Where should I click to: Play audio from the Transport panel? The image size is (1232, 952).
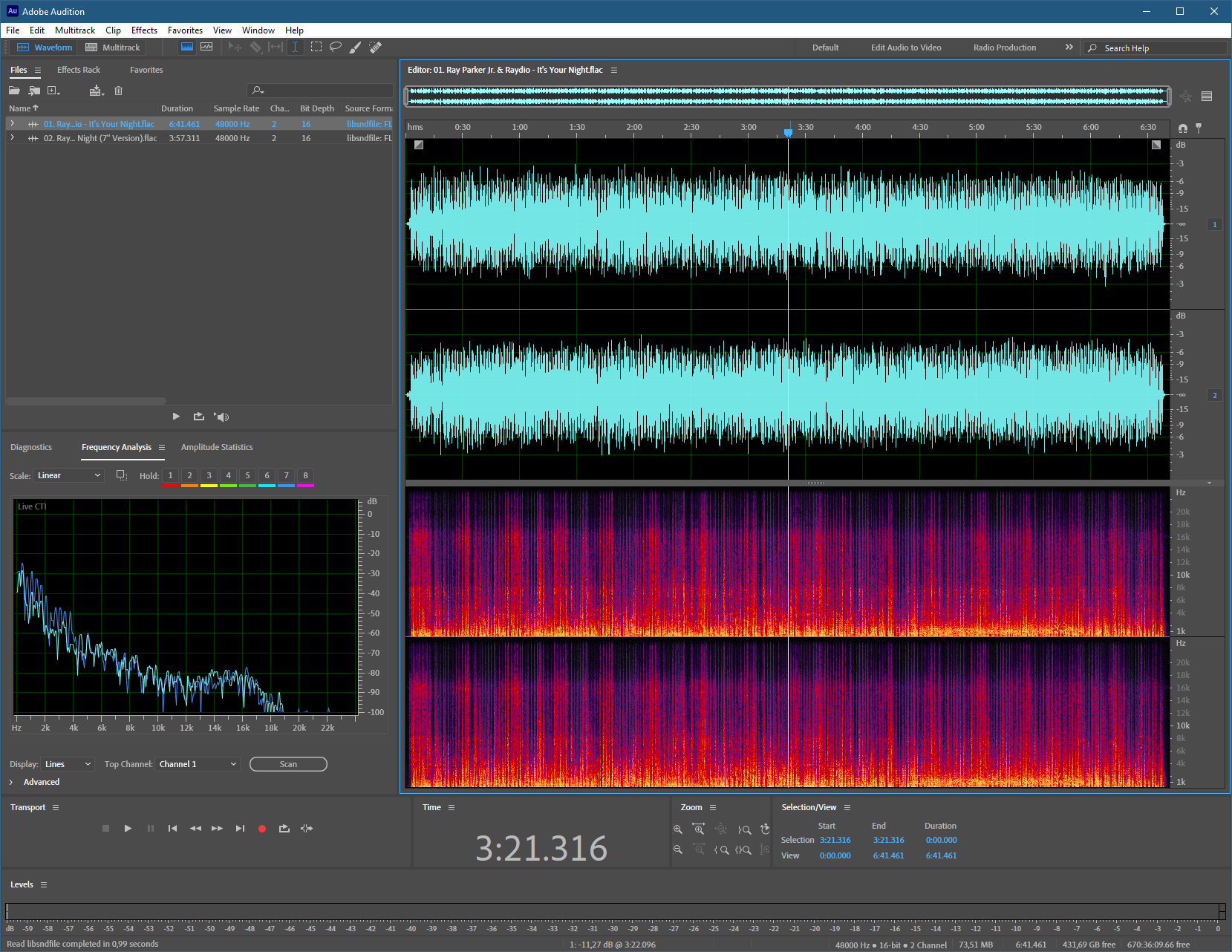(128, 828)
